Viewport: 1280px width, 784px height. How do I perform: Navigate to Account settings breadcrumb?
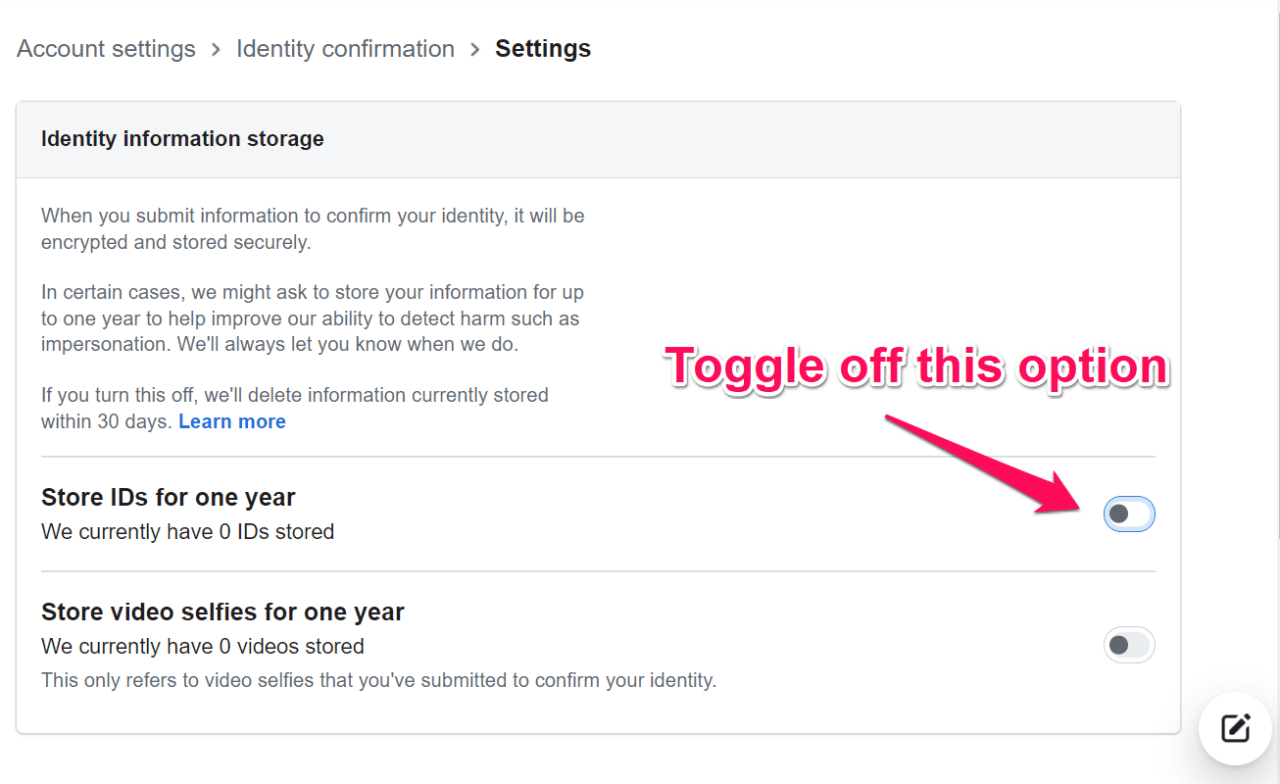105,48
